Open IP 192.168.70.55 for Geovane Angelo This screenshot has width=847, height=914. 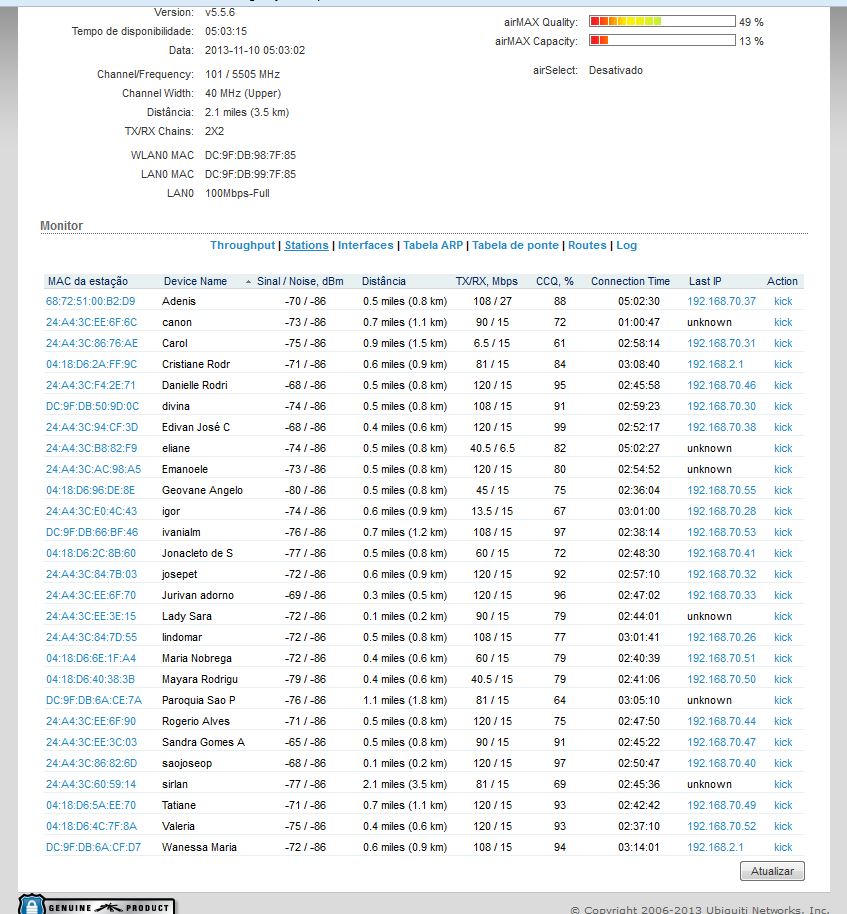tap(721, 490)
